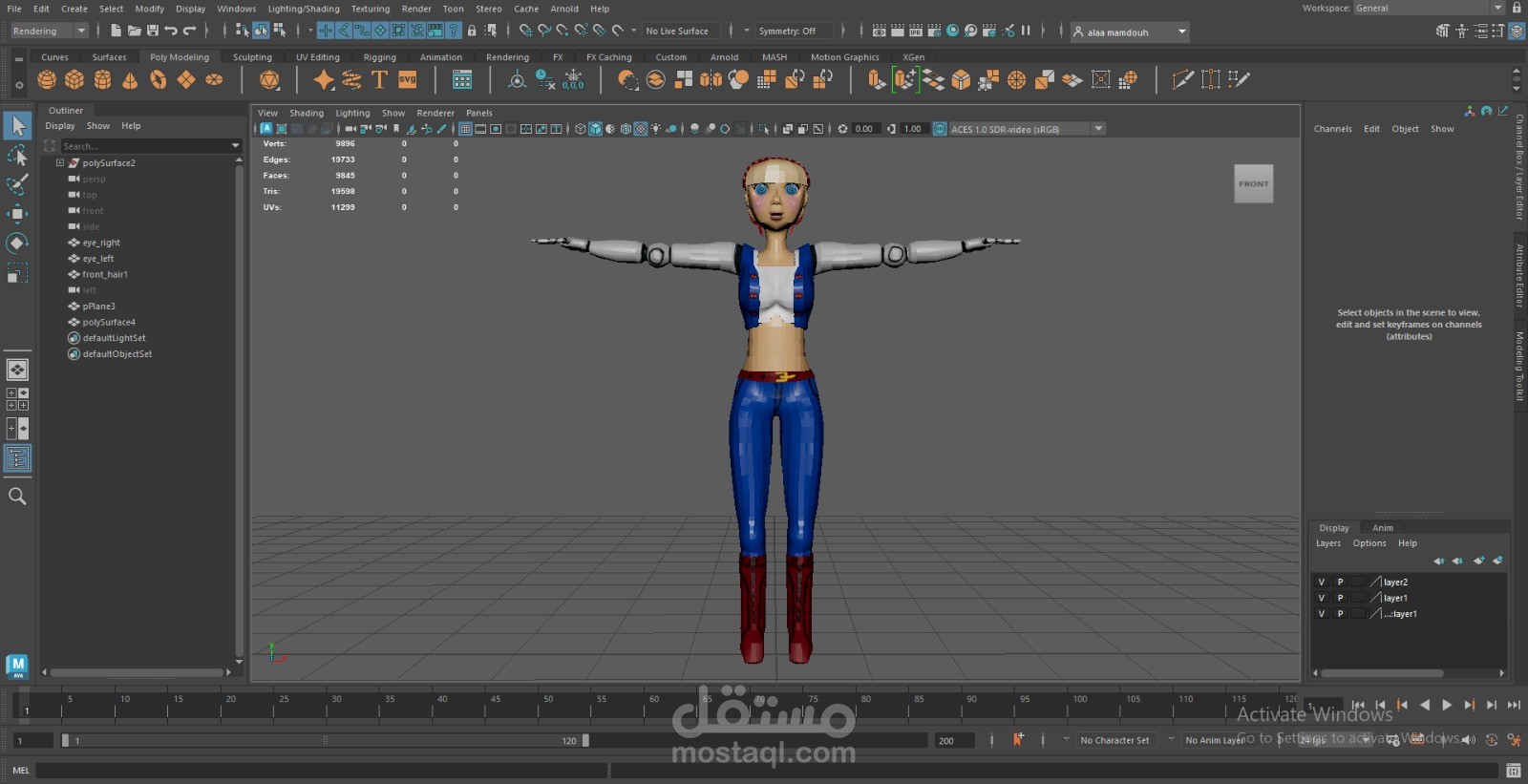Open the No Character Set dropdown
1528x784 pixels.
[1114, 740]
